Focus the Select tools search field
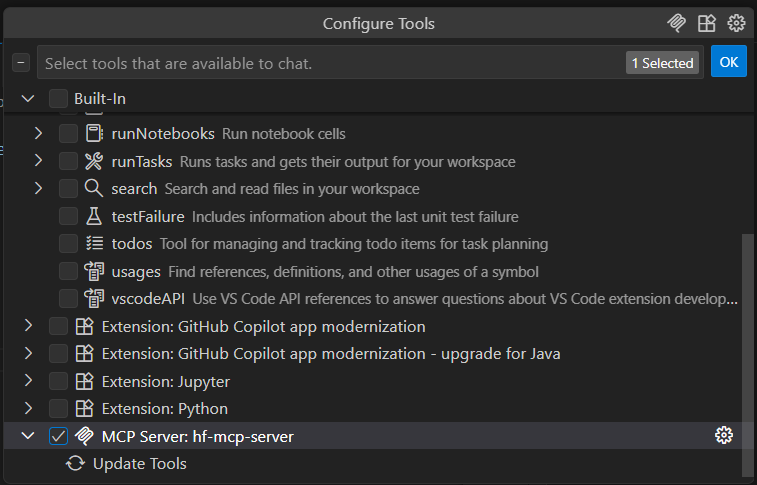This screenshot has width=757, height=485. (370, 63)
